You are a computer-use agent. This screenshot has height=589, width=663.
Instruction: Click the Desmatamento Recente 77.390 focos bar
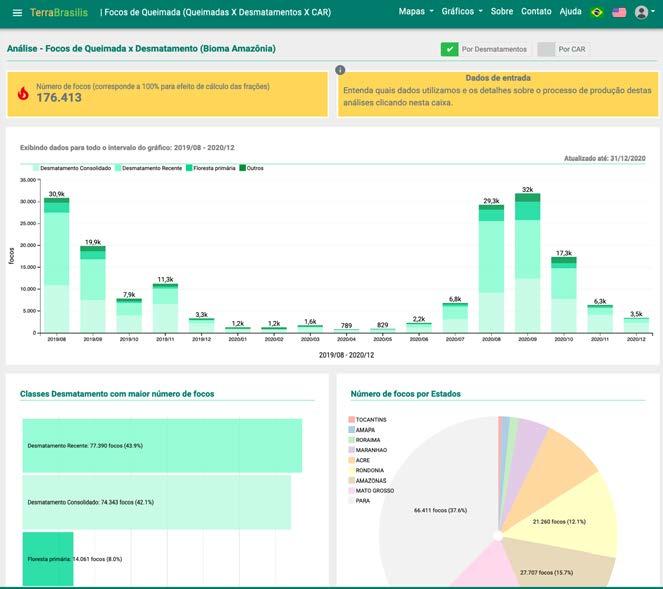(162, 446)
